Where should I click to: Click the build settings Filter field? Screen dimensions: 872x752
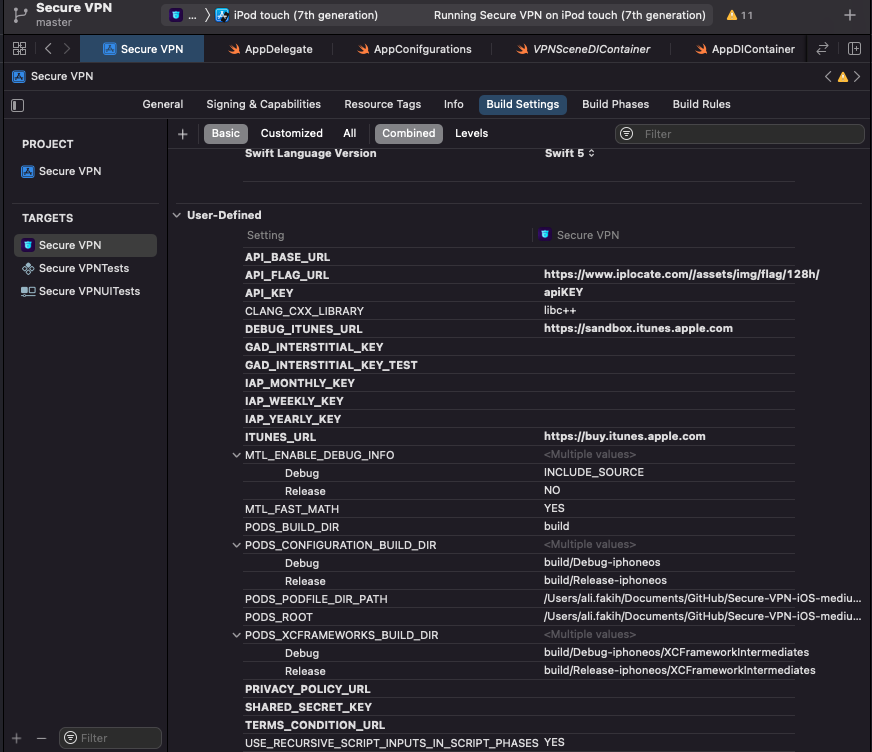[x=740, y=134]
